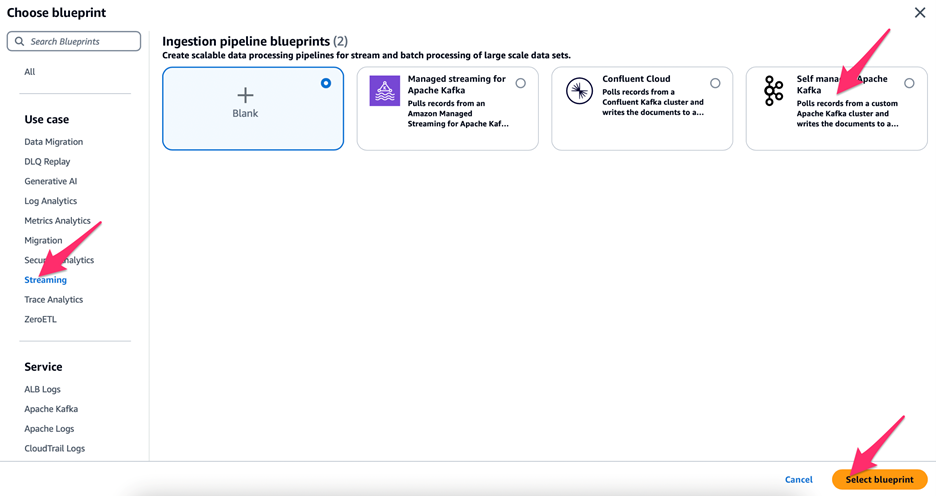Cancel the blueprint selection
This screenshot has width=936, height=496.
(x=799, y=479)
